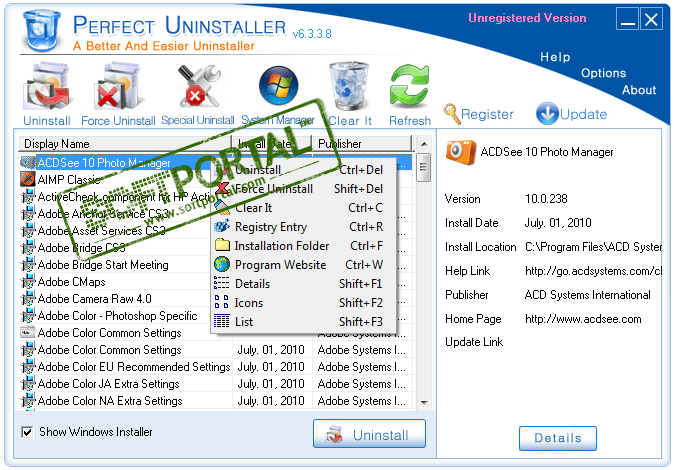
Task: Close the Perfect Uninstaller window
Action: pyautogui.click(x=651, y=19)
